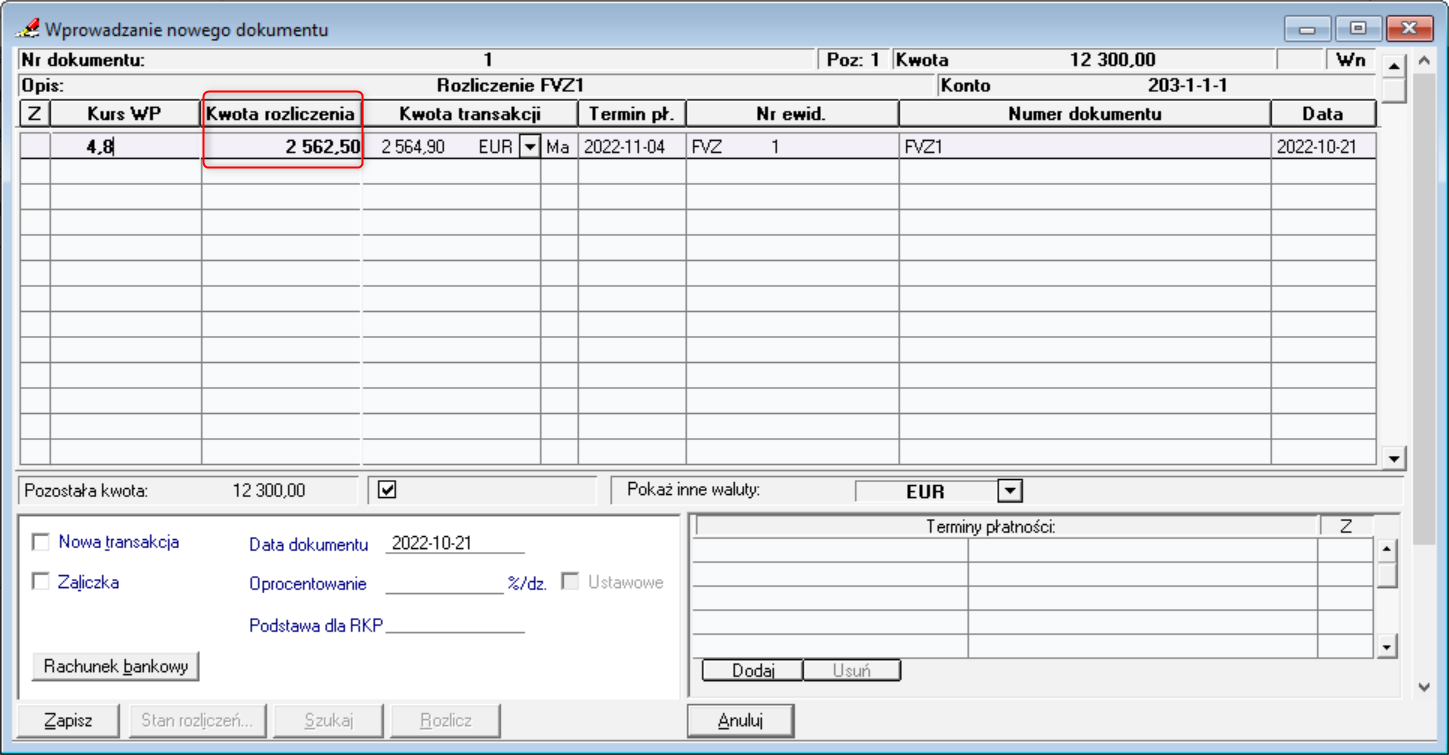Click the Numer dokumentu column header
Image resolution: width=1449 pixels, height=755 pixels.
[1085, 113]
